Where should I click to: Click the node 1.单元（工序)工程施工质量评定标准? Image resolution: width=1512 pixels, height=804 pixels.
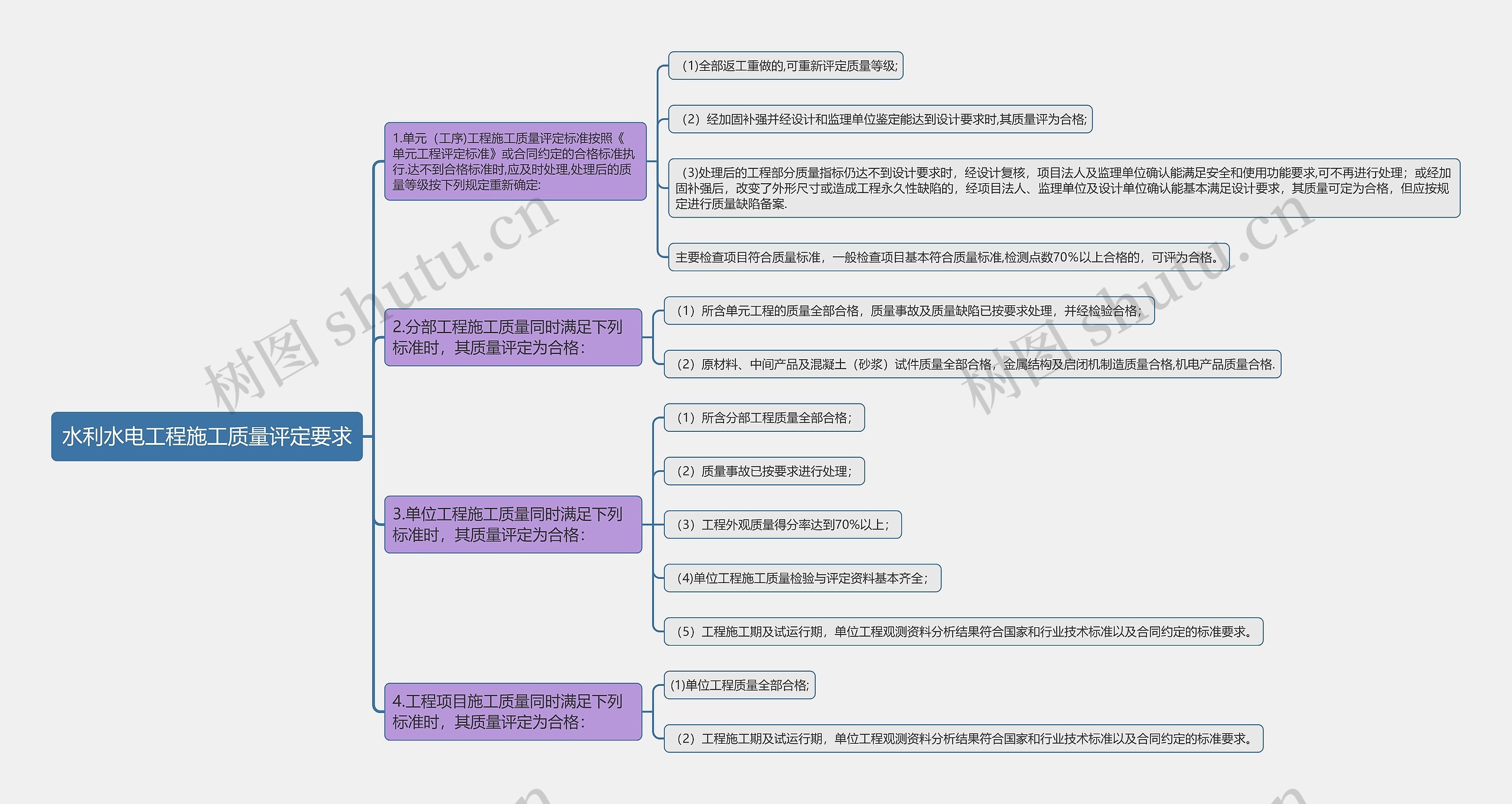pyautogui.click(x=515, y=161)
